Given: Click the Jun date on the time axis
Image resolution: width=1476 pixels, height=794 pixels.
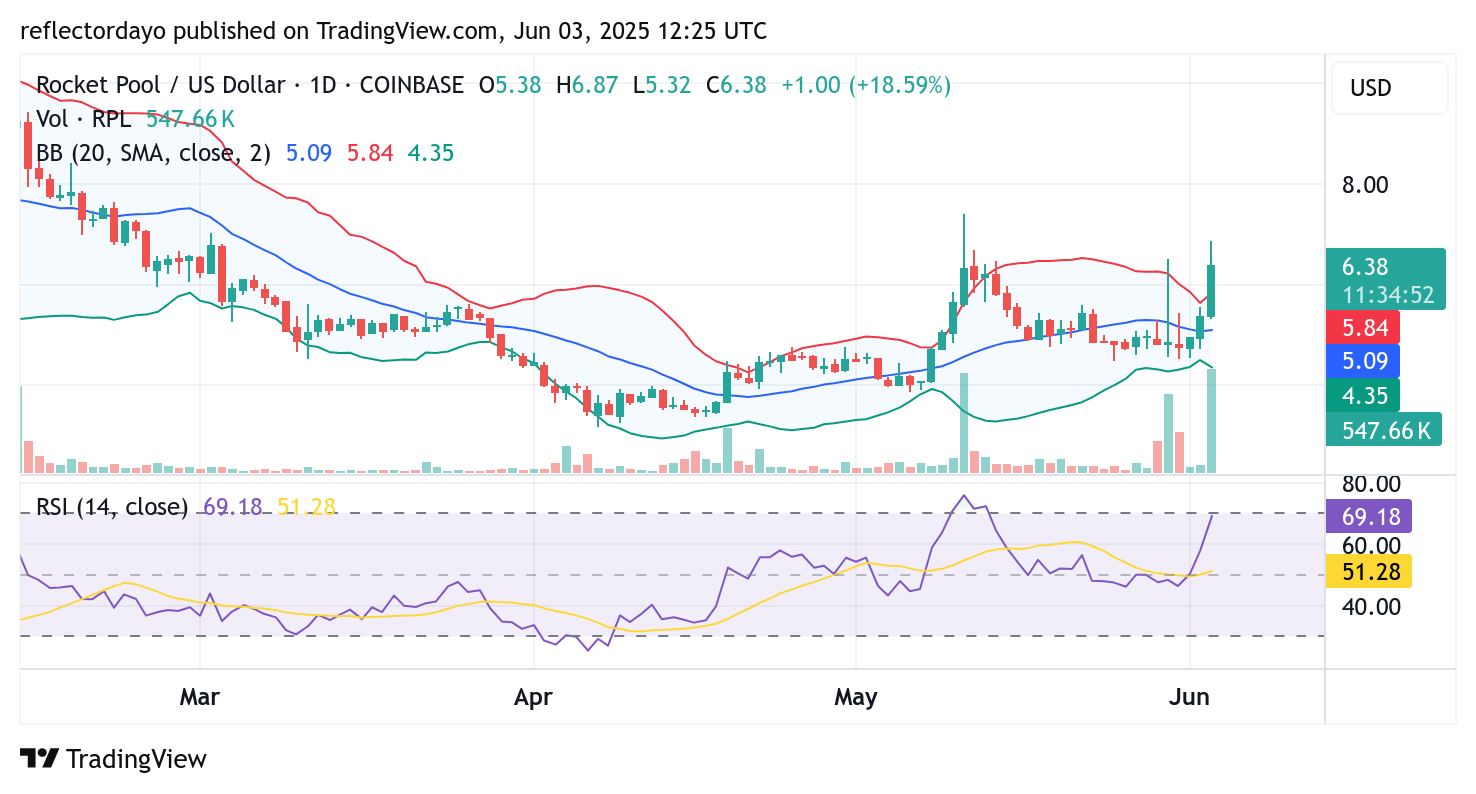Looking at the screenshot, I should coord(1190,696).
